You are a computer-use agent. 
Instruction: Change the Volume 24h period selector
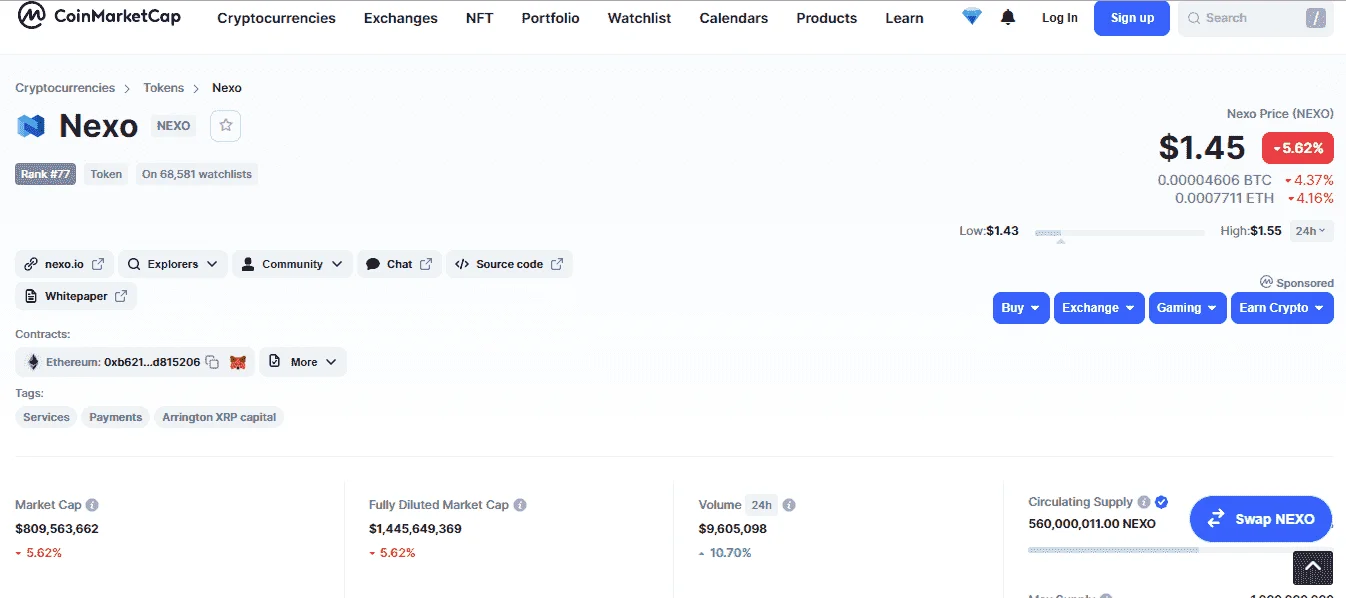(762, 505)
